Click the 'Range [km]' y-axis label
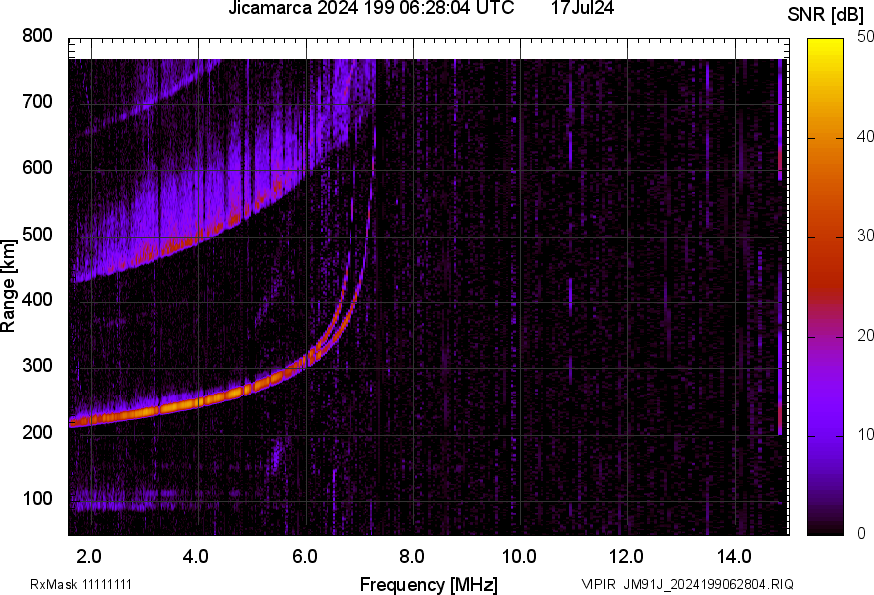This screenshot has height=595, width=874. [x=8, y=286]
